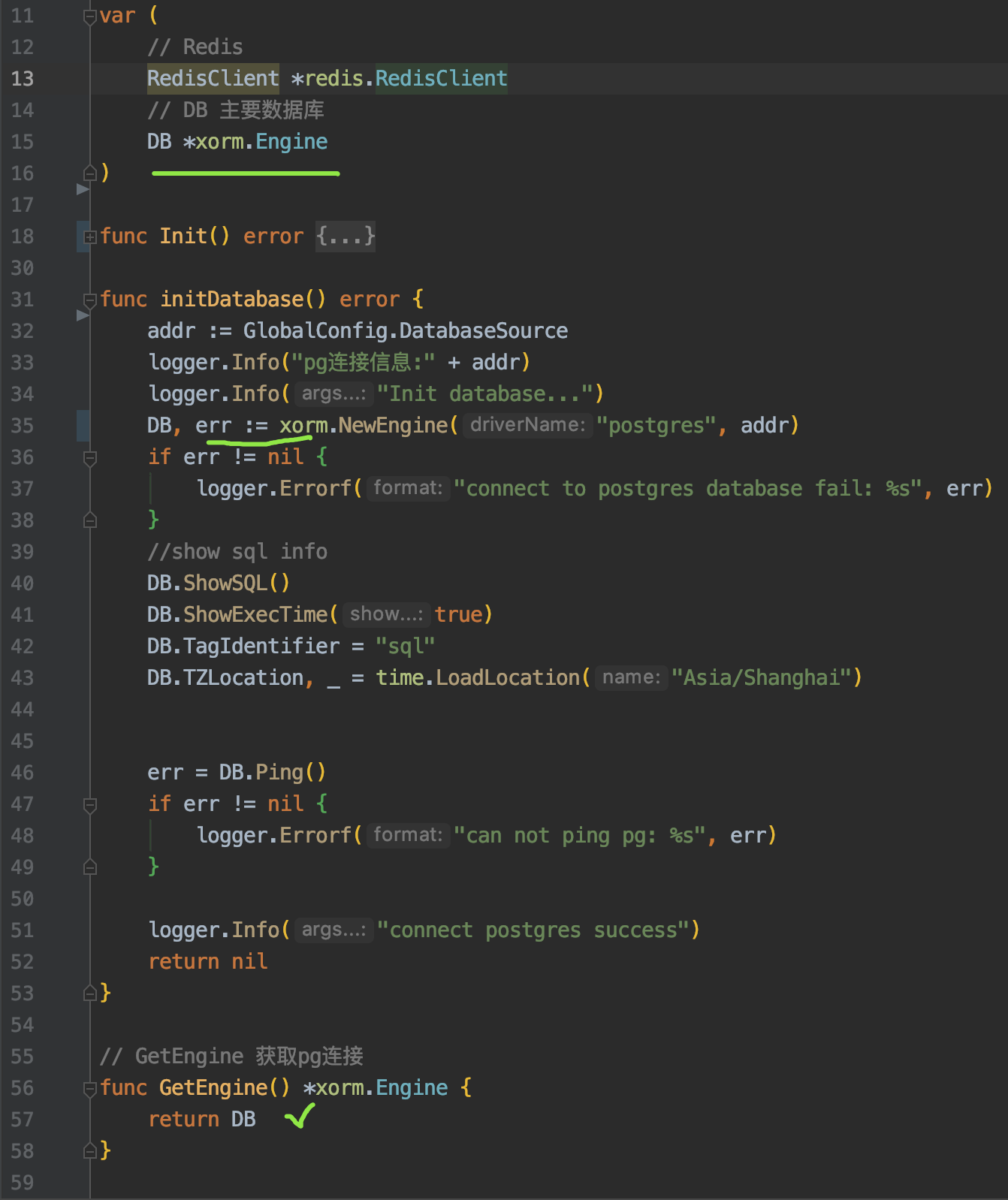The height and width of the screenshot is (1200, 1008).
Task: Click TZLocation on line 43
Action: point(243,678)
